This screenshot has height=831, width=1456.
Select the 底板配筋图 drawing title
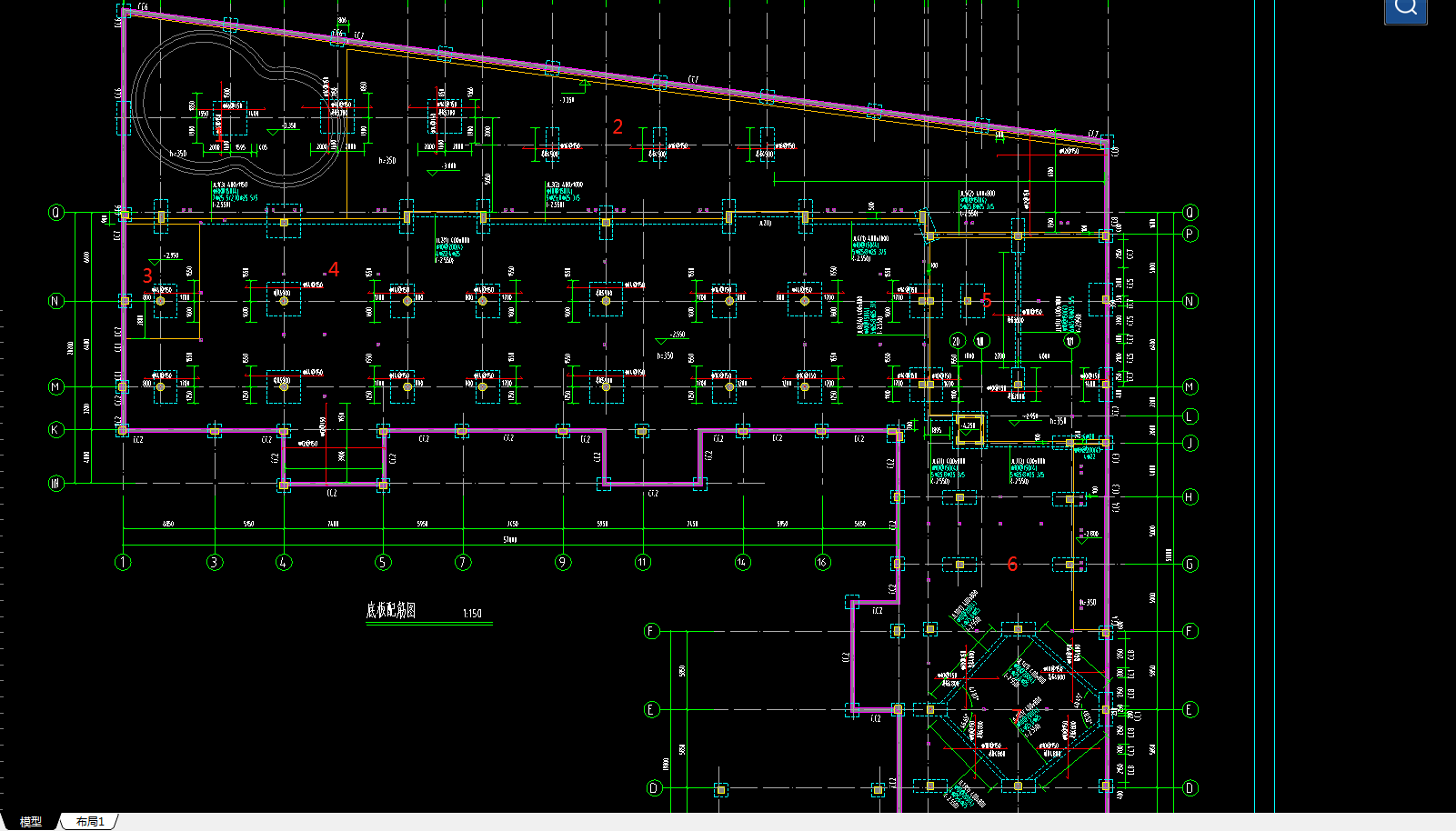[x=391, y=610]
